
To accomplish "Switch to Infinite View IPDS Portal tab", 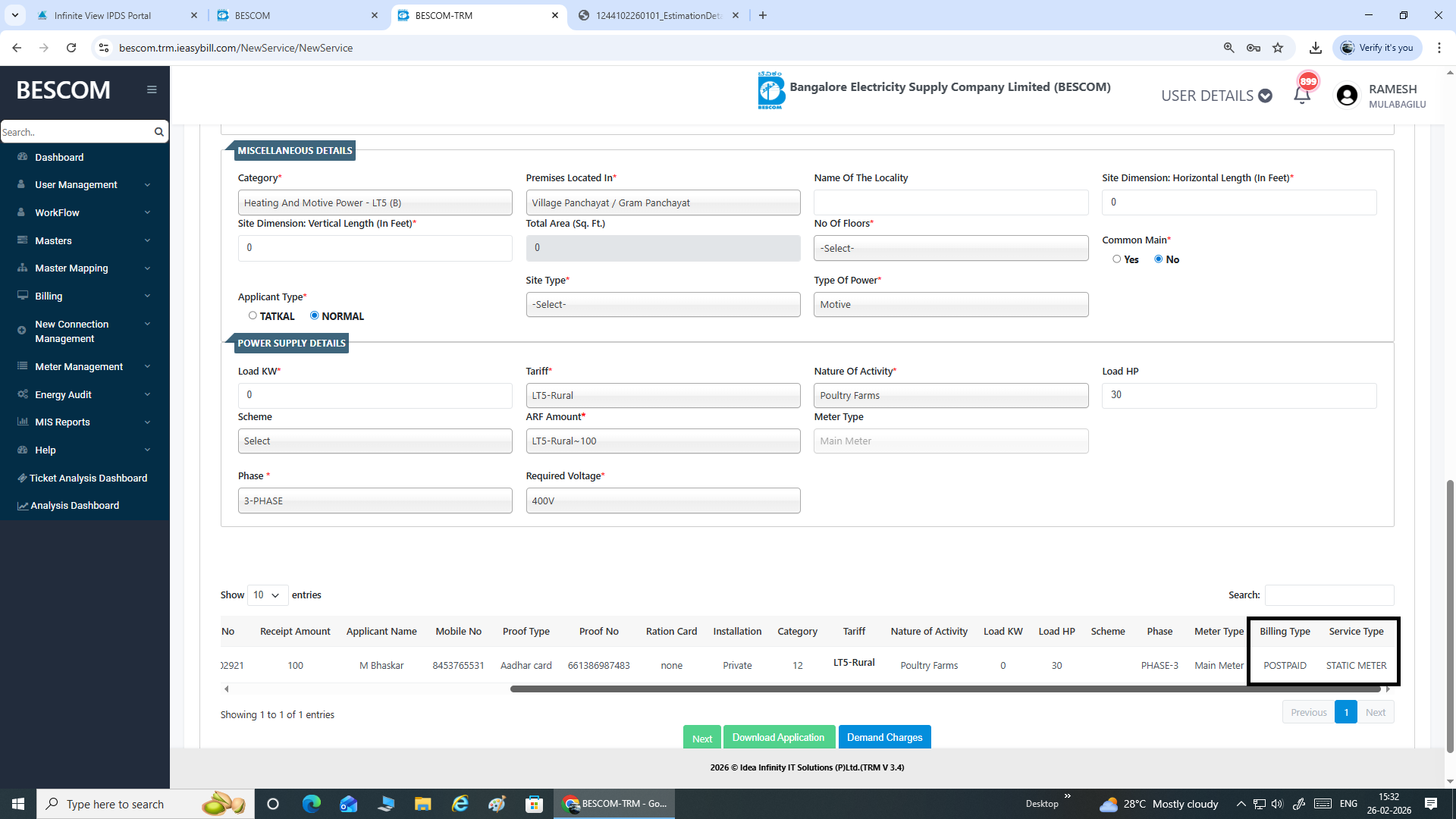I will click(102, 15).
